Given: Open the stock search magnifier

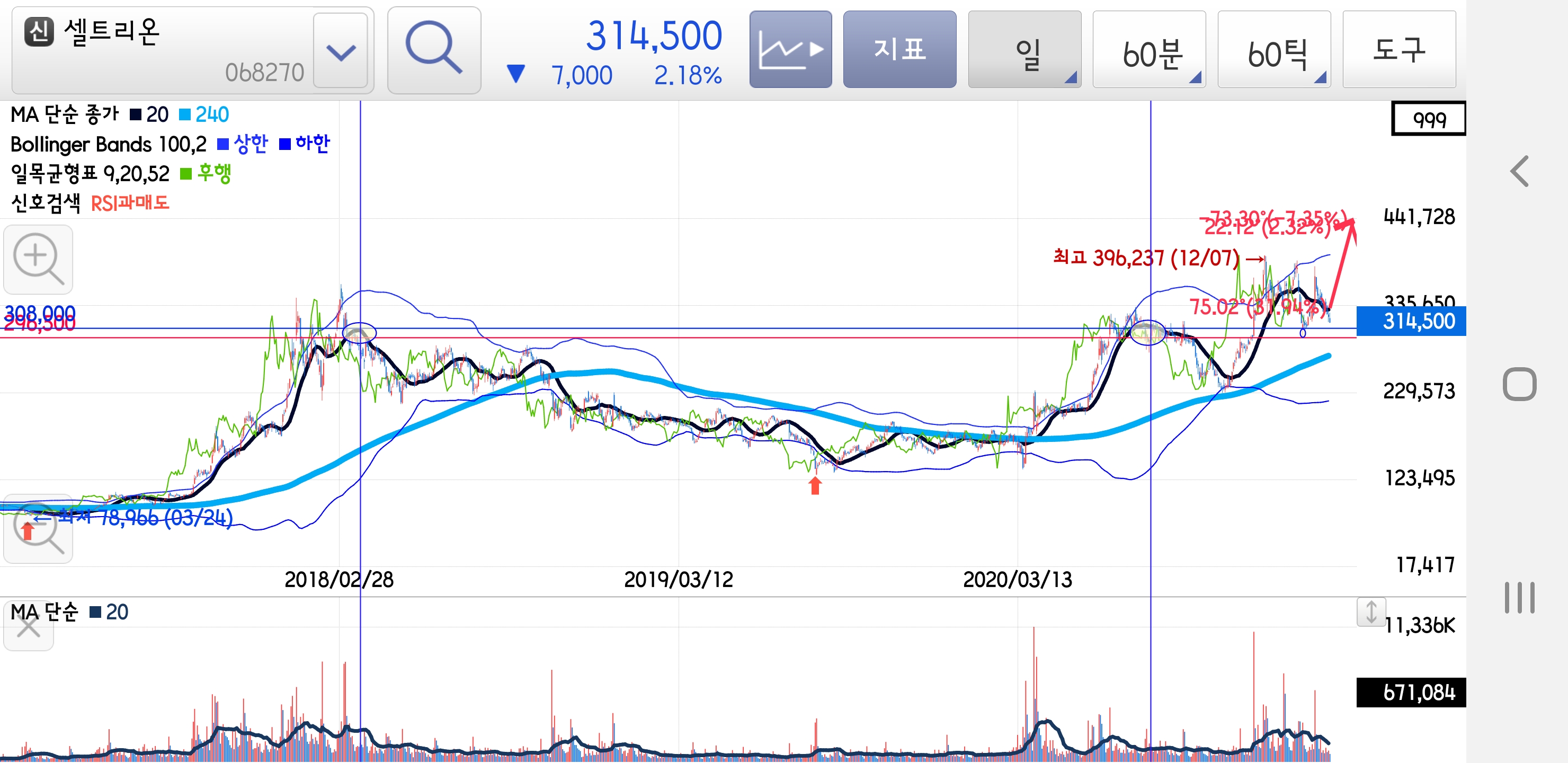Looking at the screenshot, I should 433,49.
